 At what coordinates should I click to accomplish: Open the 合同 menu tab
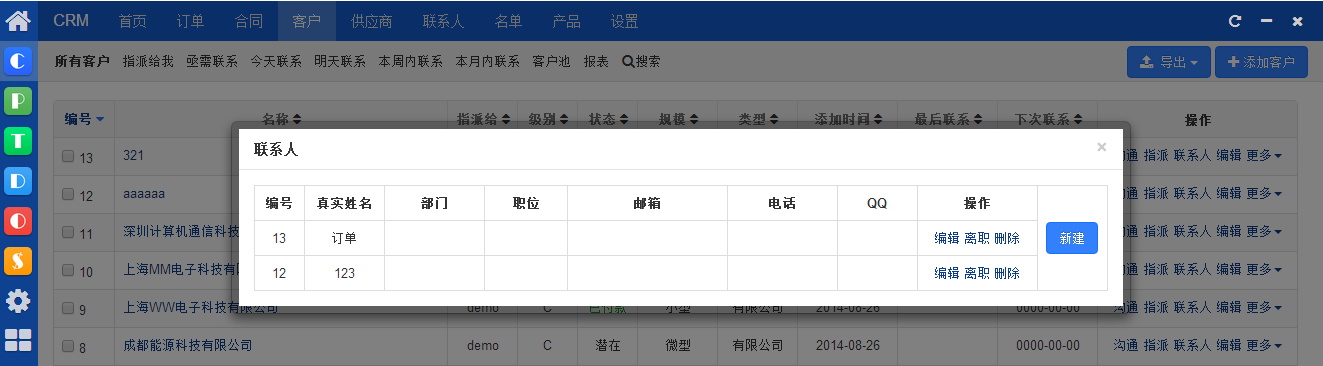(249, 21)
